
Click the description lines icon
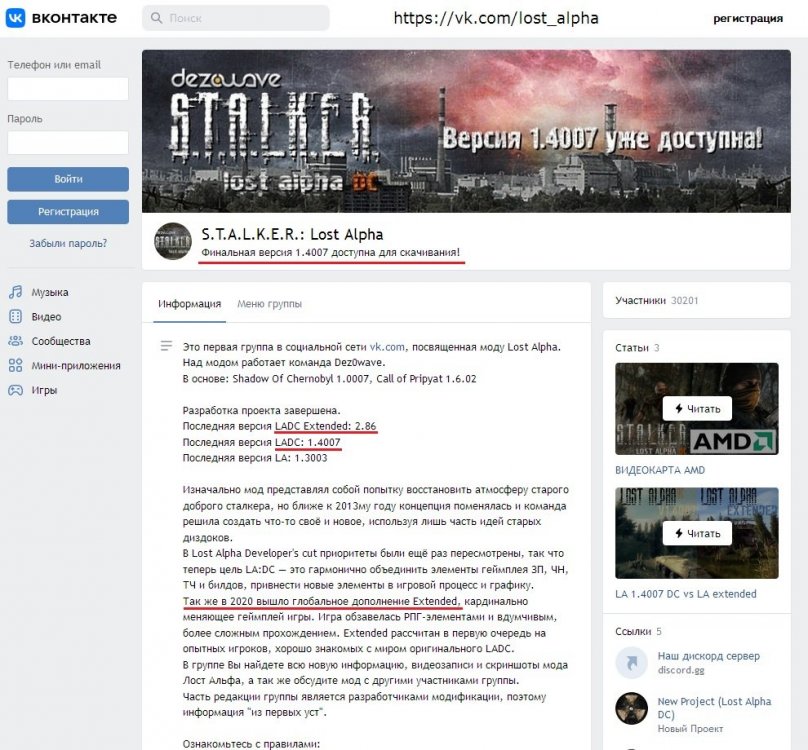(166, 346)
